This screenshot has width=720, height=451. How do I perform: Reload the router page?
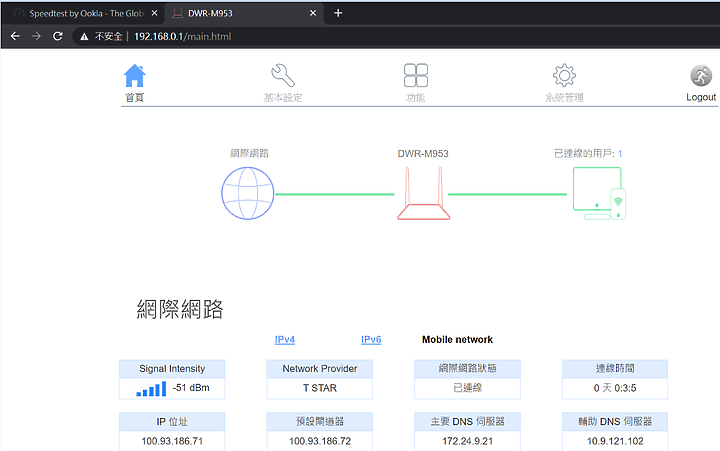[57, 36]
